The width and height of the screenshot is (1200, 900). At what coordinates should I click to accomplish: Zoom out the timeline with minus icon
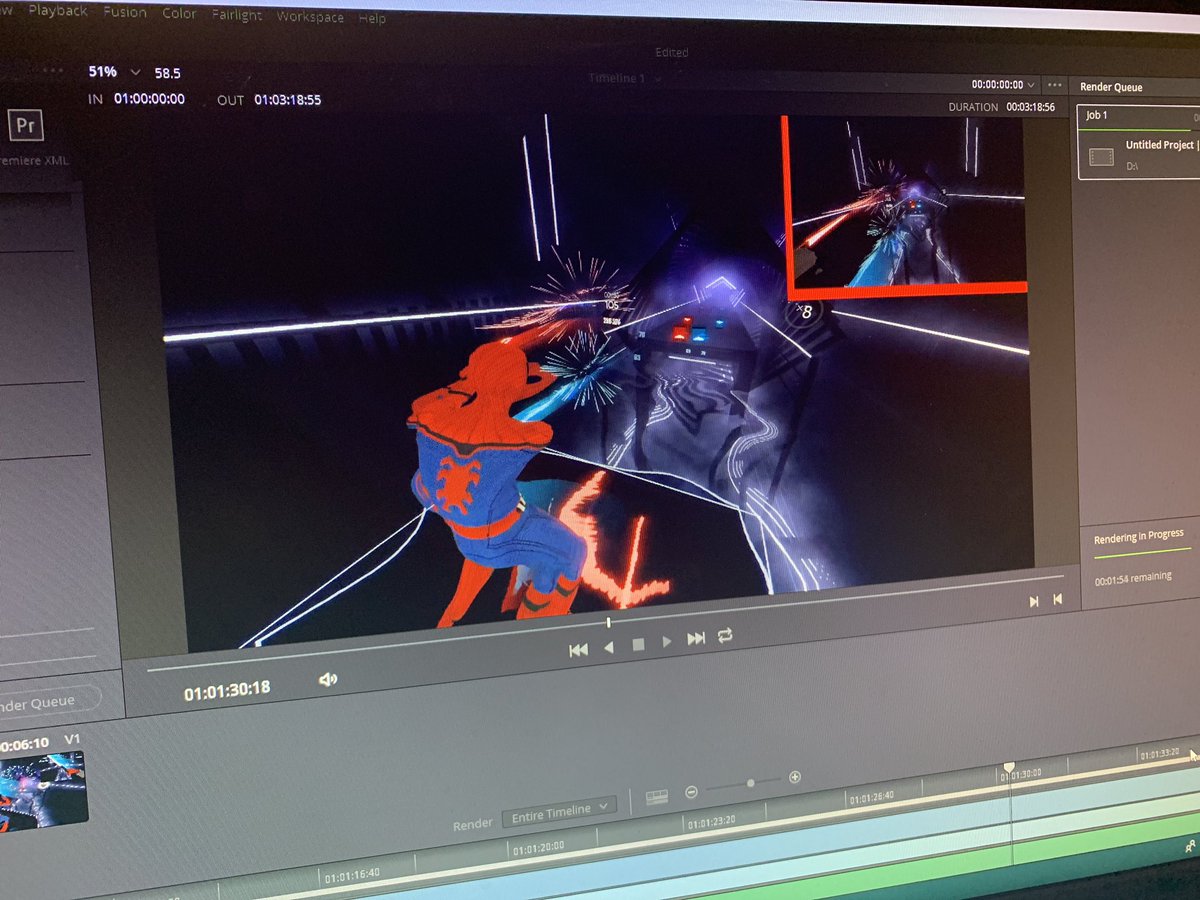tap(691, 792)
